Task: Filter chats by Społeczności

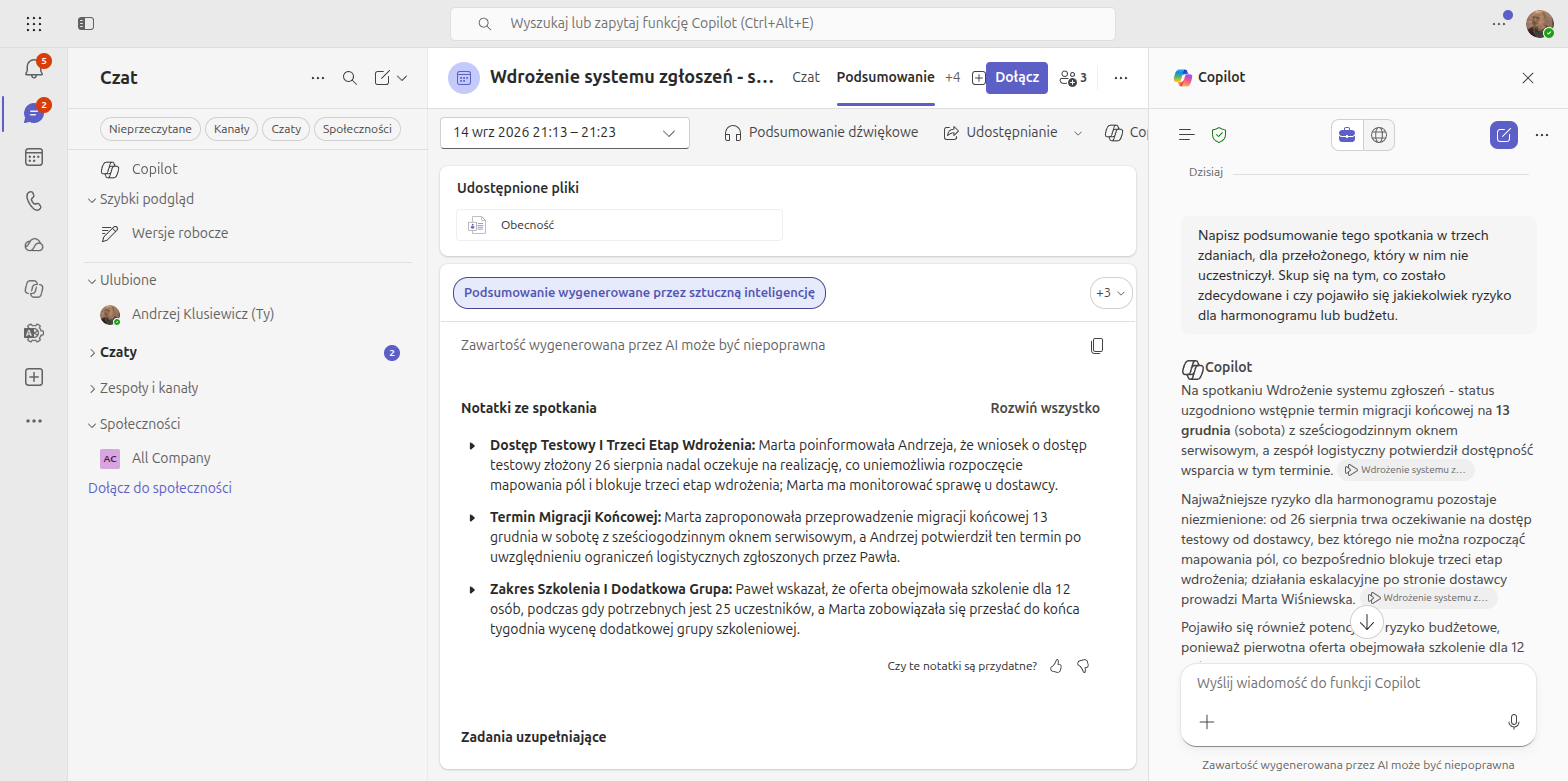Action: [358, 129]
